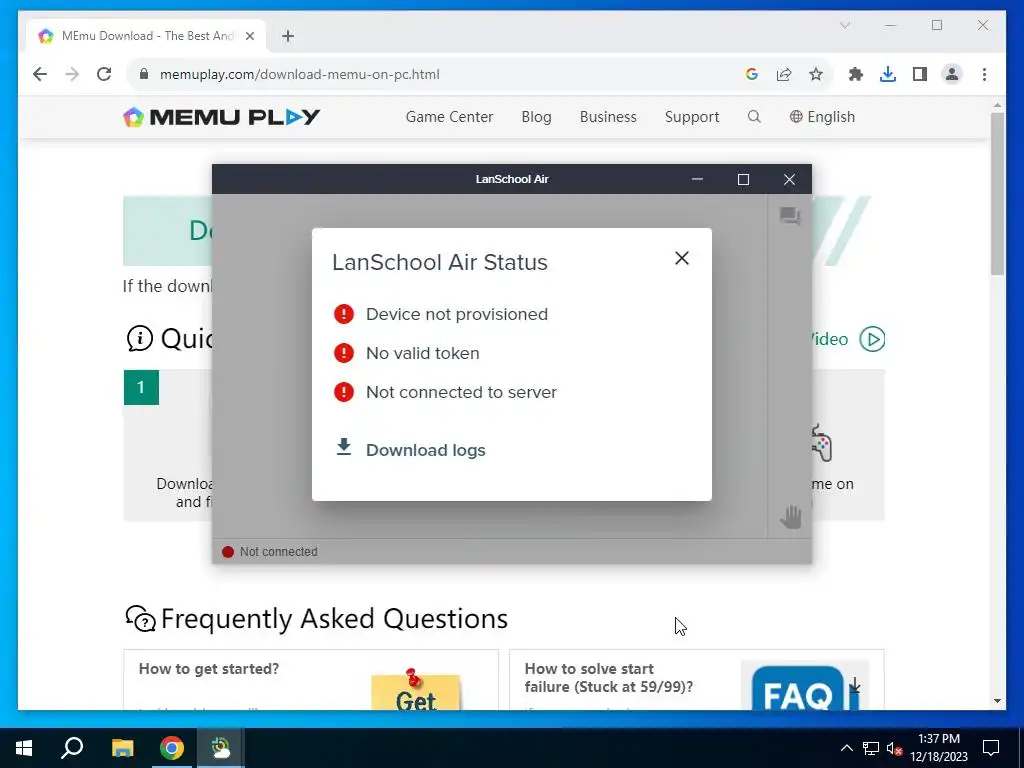Share this page using the share icon
The image size is (1024, 768).
[784, 74]
